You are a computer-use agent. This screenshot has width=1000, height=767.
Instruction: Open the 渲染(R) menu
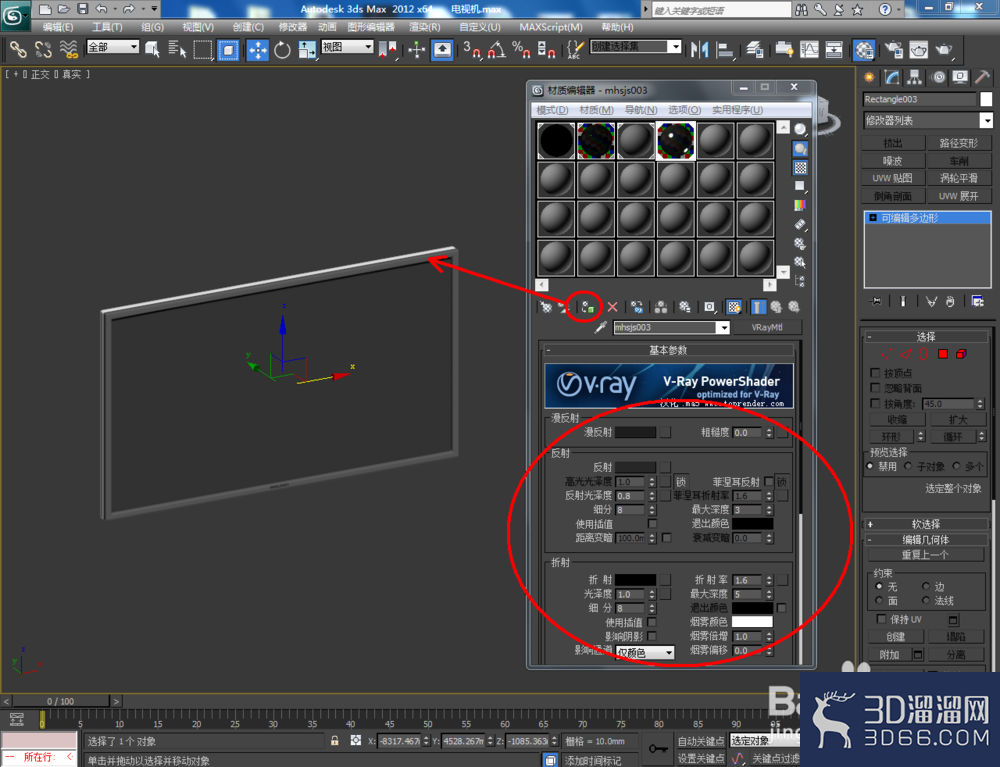coord(424,27)
